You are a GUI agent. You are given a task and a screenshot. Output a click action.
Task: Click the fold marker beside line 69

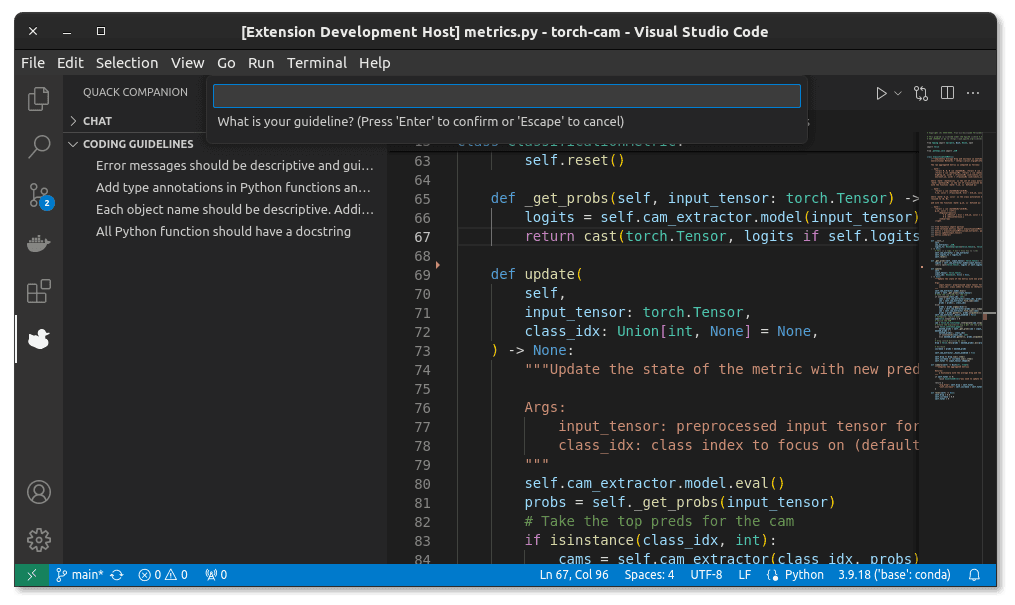pyautogui.click(x=438, y=265)
